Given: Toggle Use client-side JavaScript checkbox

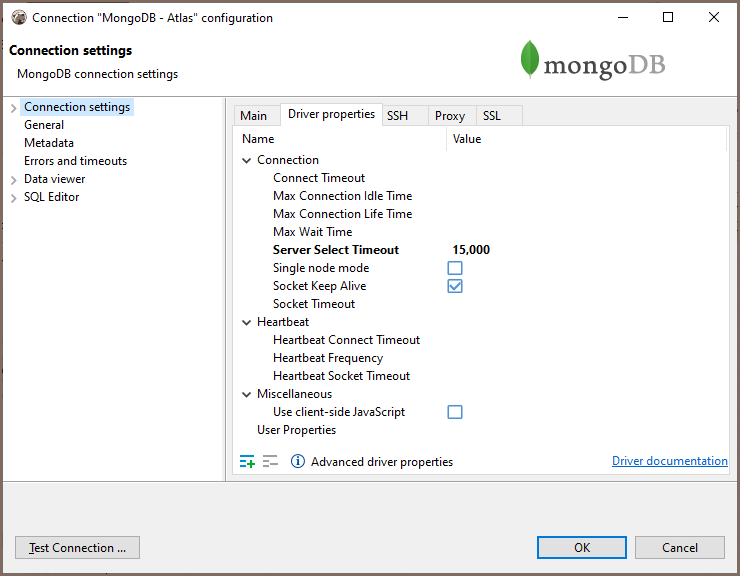Looking at the screenshot, I should click(455, 412).
